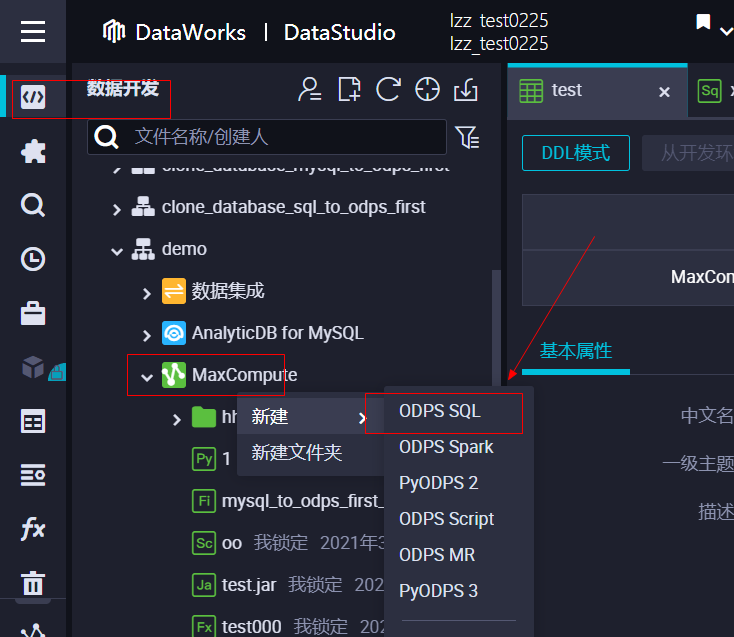Select the oo script tree row

click(x=287, y=543)
